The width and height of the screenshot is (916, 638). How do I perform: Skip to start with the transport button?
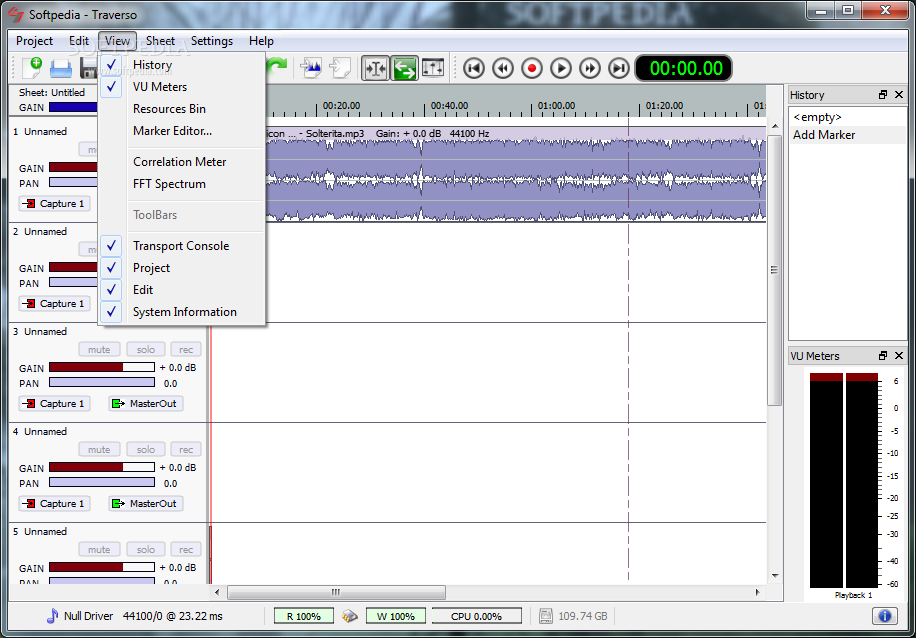[474, 68]
